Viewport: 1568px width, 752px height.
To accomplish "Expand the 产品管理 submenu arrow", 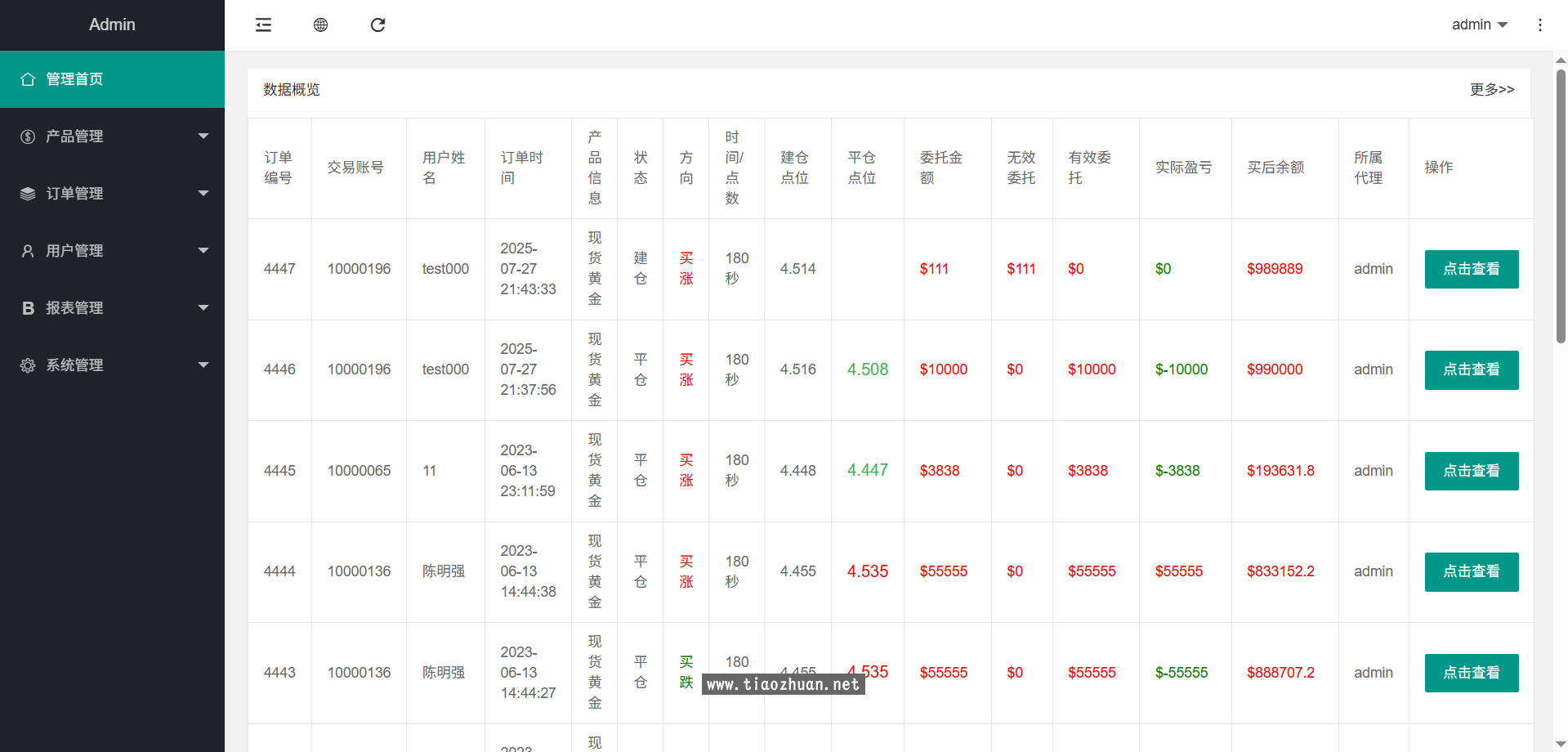I will tap(203, 137).
